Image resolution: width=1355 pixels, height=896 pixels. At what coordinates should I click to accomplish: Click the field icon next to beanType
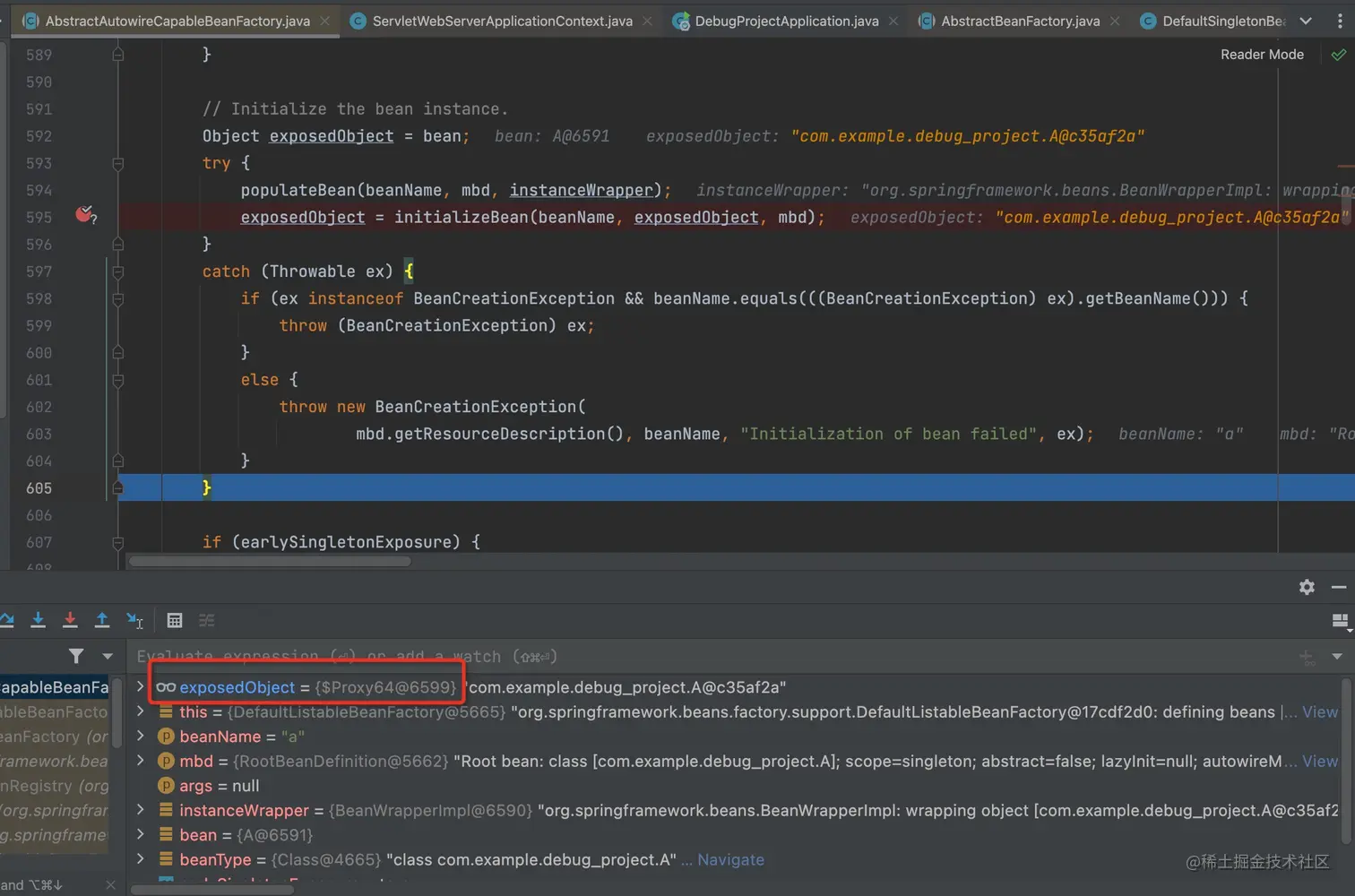point(166,859)
